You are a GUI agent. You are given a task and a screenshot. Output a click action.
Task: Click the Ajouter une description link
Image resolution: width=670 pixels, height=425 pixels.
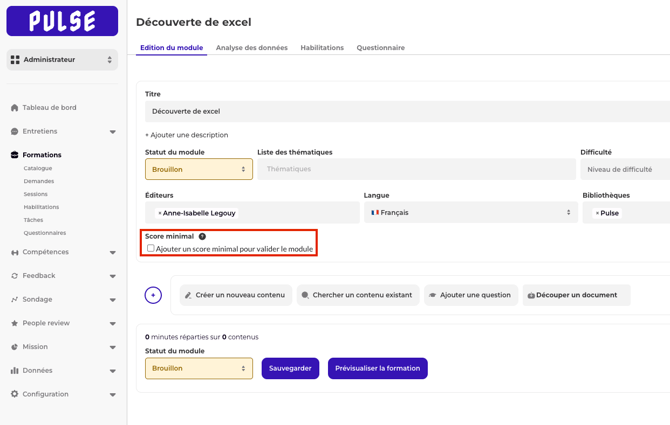[x=187, y=135]
